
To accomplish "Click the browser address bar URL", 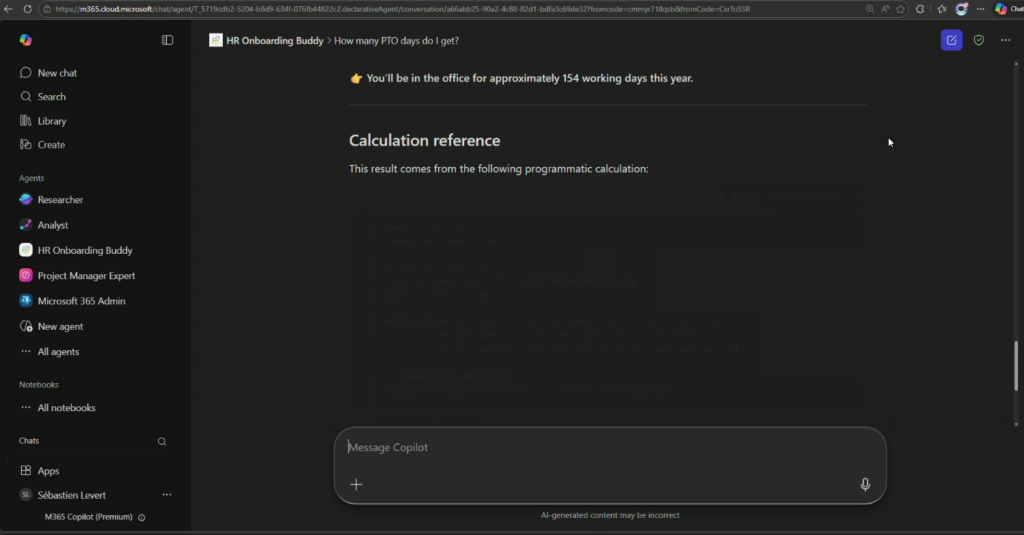I will coord(402,9).
